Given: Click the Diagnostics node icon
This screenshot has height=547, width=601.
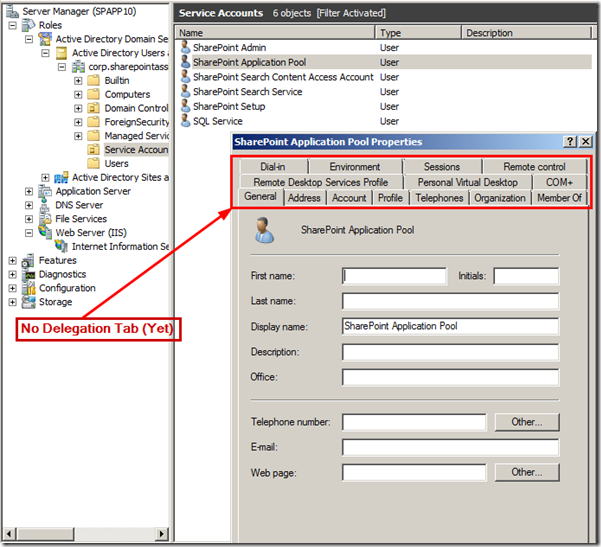Looking at the screenshot, I should (30, 274).
